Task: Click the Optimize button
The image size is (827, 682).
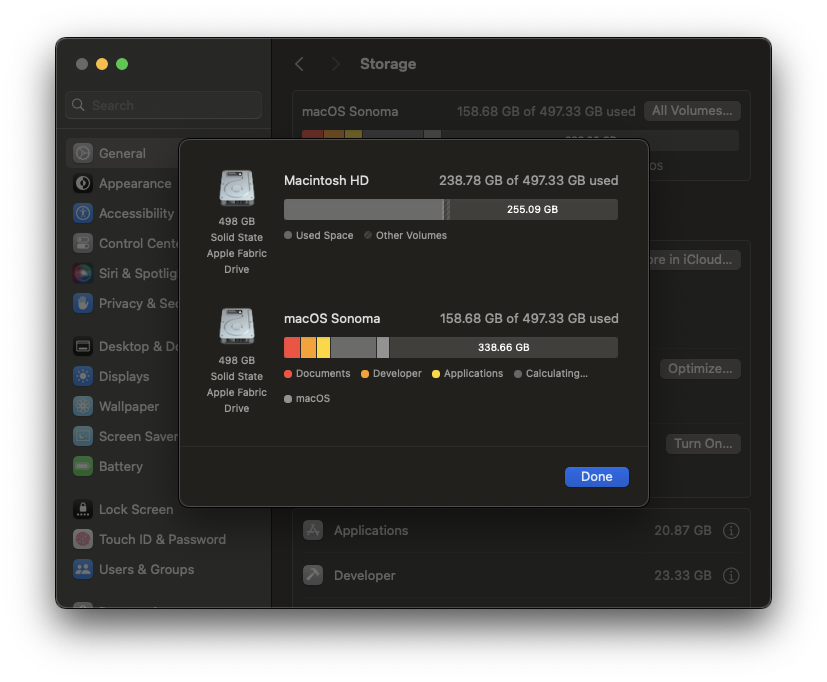Action: (700, 369)
